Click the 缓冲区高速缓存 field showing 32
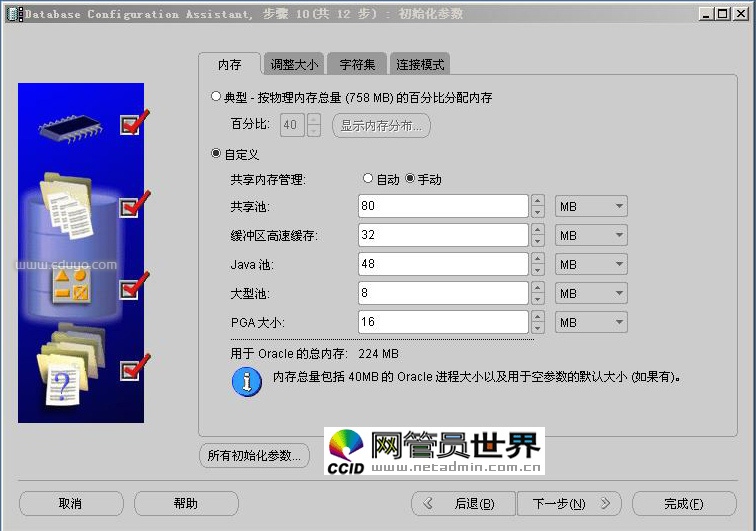Screen dimensions: 756x531 [443, 235]
